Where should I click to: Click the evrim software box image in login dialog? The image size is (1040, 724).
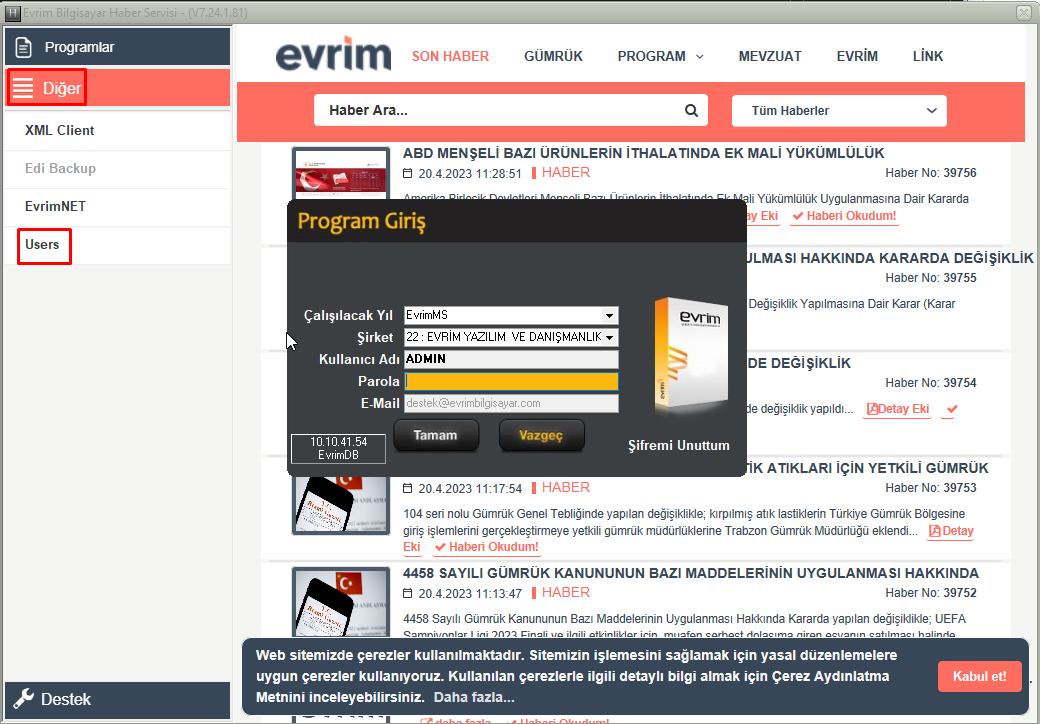point(690,354)
